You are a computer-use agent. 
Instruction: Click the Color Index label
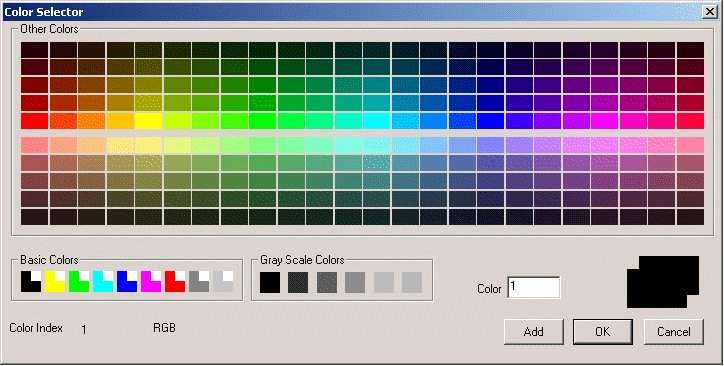[36, 328]
